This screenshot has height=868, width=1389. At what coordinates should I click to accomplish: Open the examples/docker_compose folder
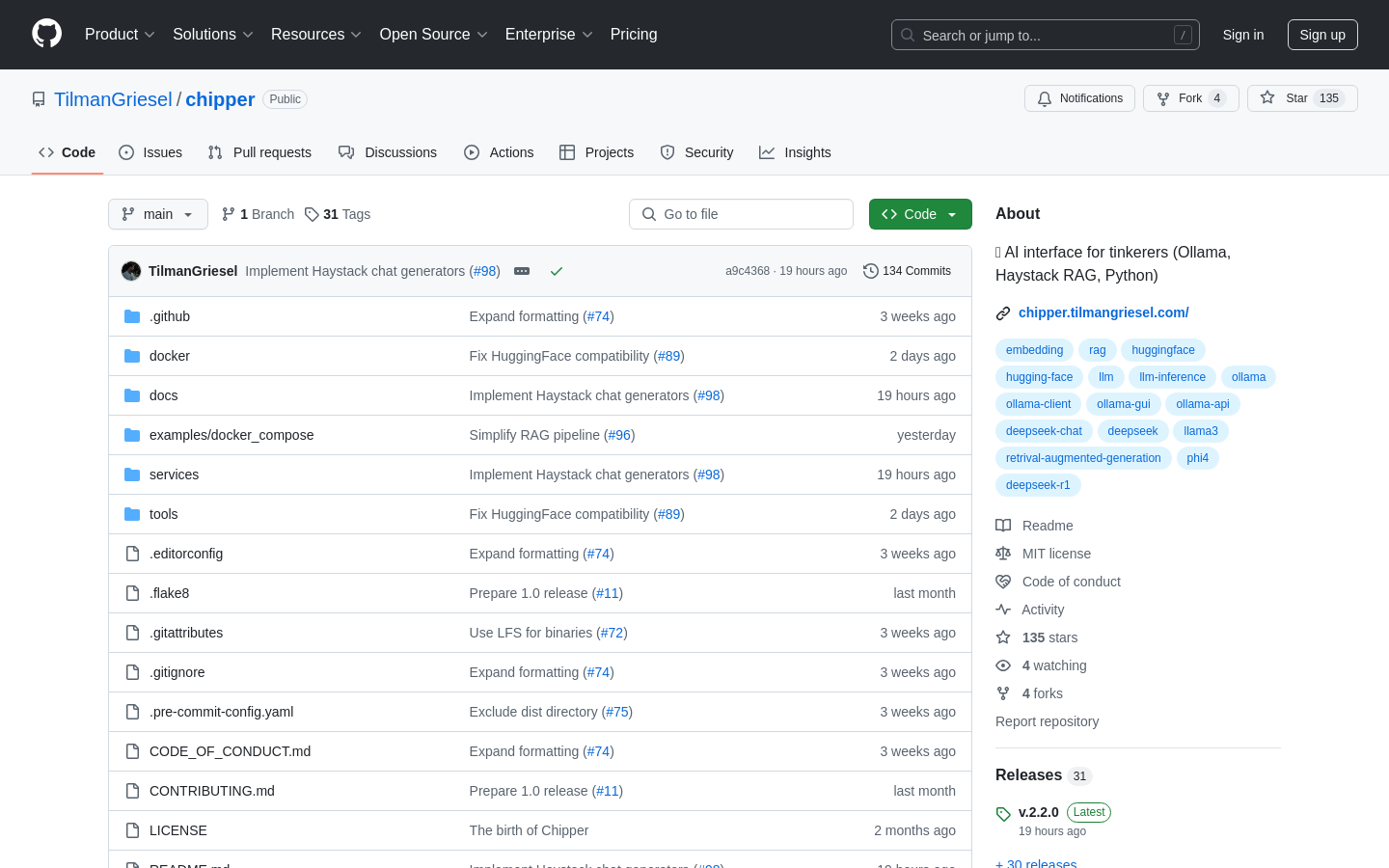[231, 435]
